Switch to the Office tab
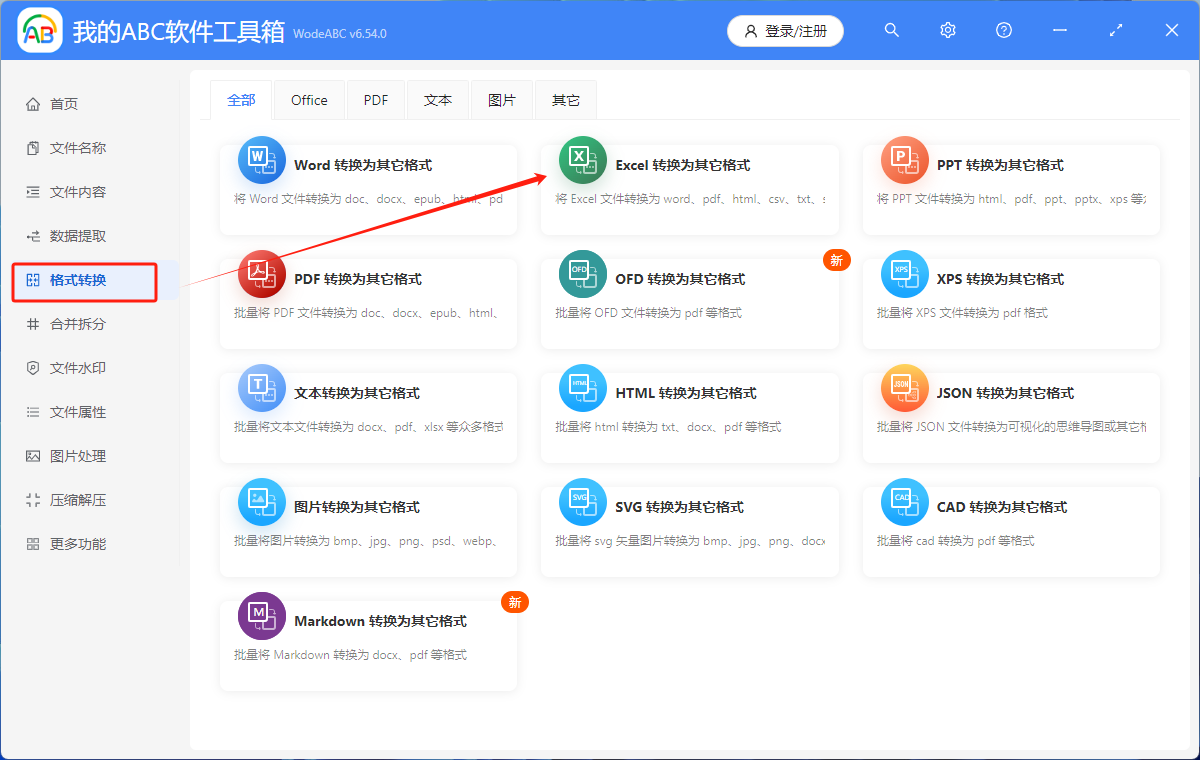Viewport: 1200px width, 760px height. click(x=309, y=99)
